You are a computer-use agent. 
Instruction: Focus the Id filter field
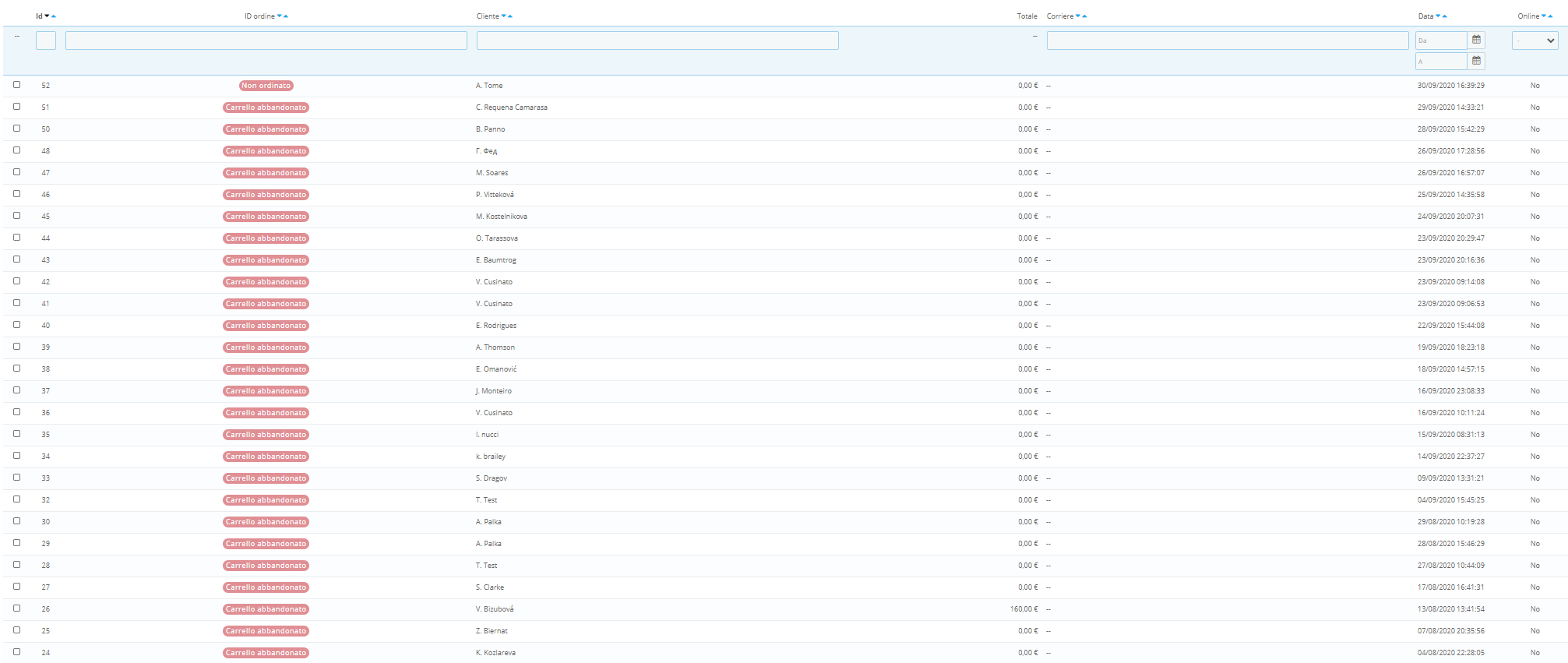click(46, 41)
